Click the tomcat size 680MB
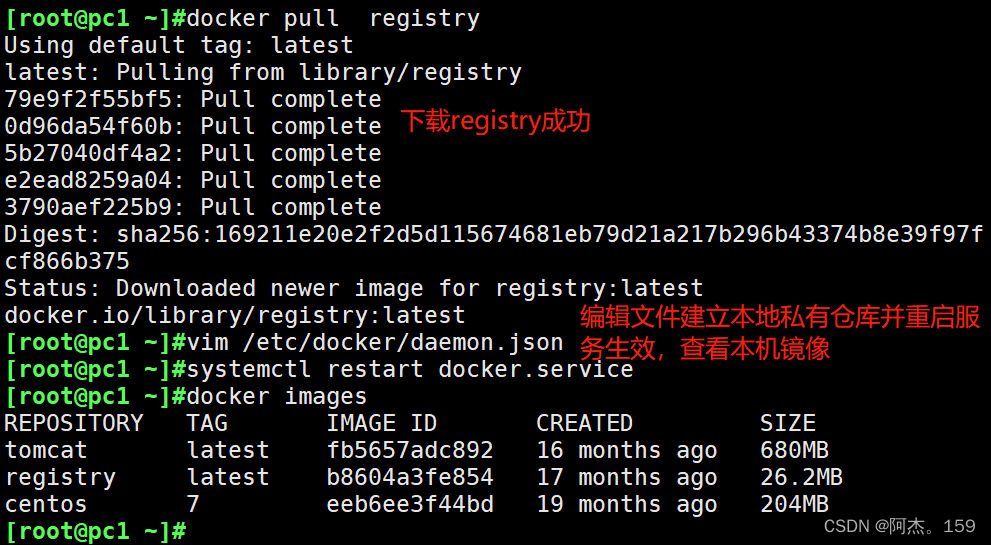Screen dimensions: 991x545 pos(794,450)
